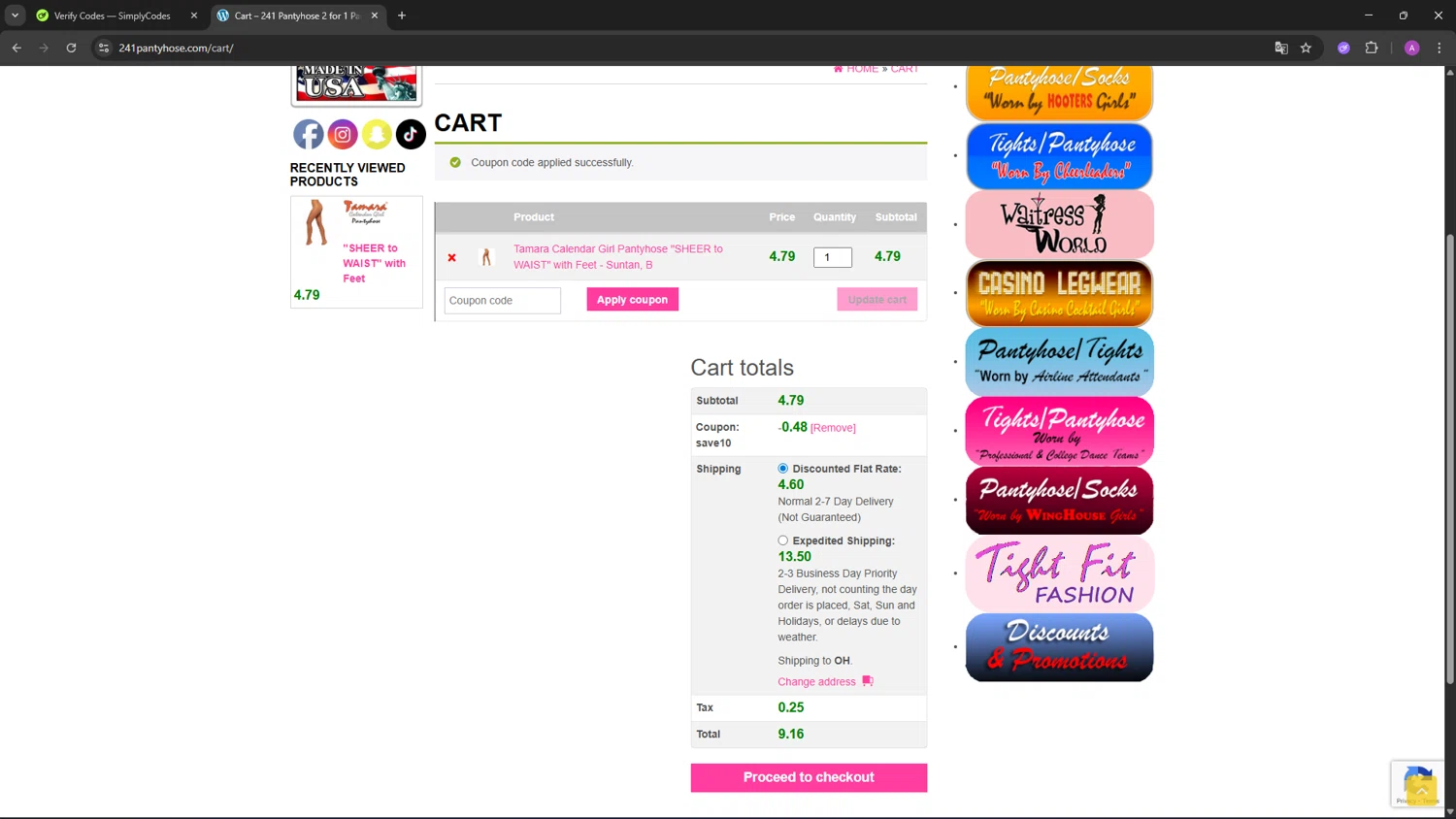Click the Made in USA logo
The height and width of the screenshot is (819, 1456).
click(356, 83)
